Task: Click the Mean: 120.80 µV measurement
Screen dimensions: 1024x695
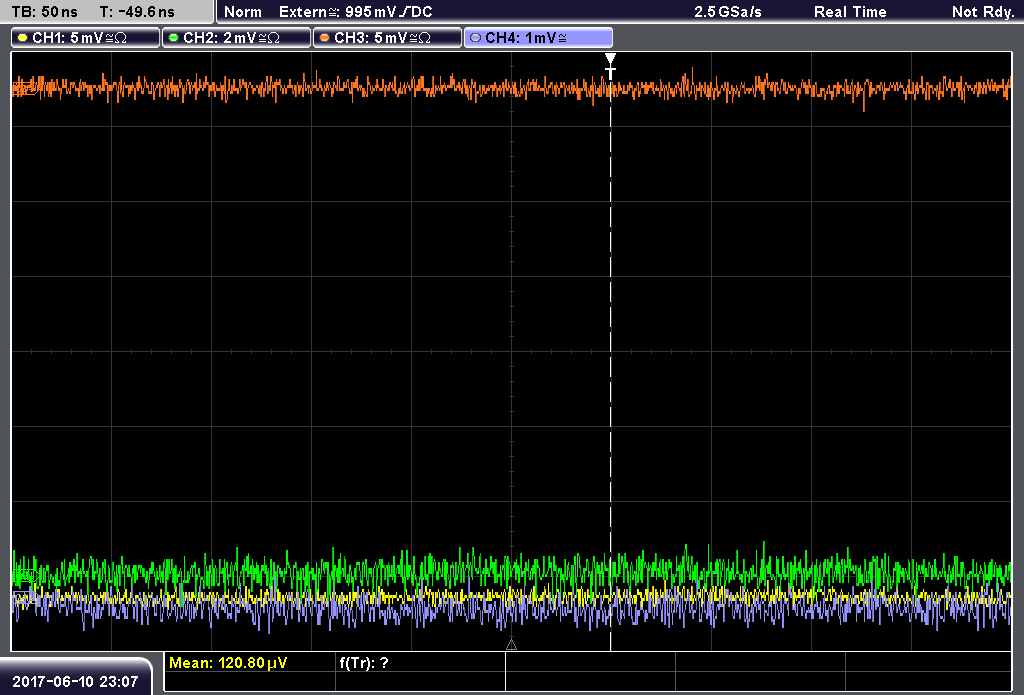Action: coord(228,663)
